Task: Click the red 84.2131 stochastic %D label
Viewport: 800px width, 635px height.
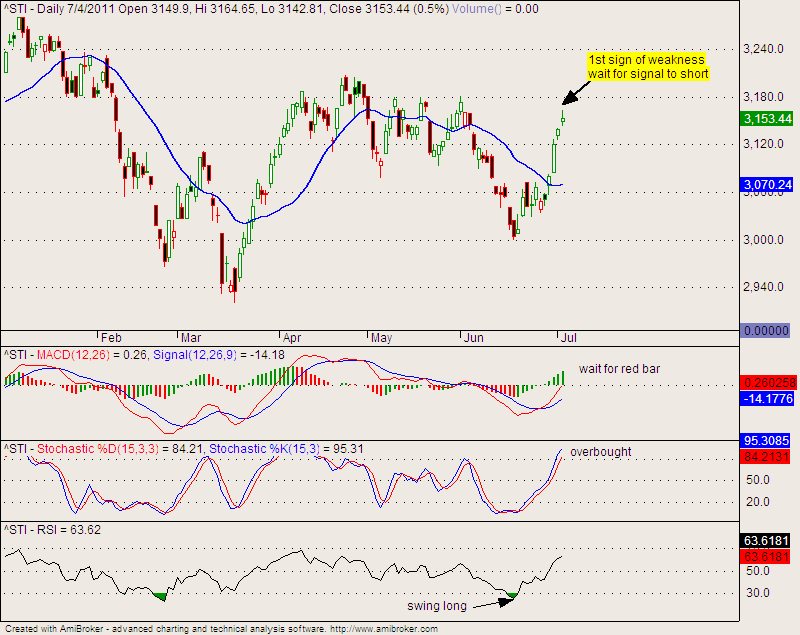Action: (768, 457)
